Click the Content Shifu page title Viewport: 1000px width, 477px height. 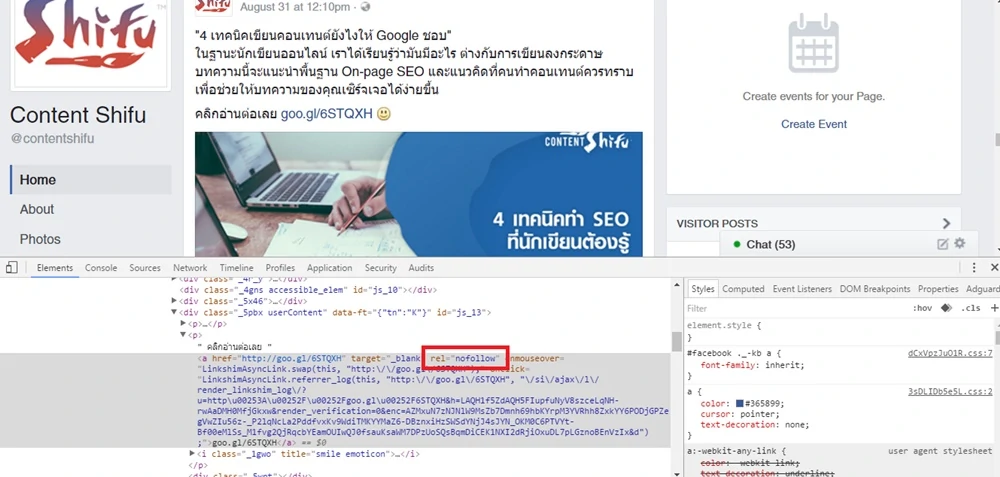coord(78,115)
